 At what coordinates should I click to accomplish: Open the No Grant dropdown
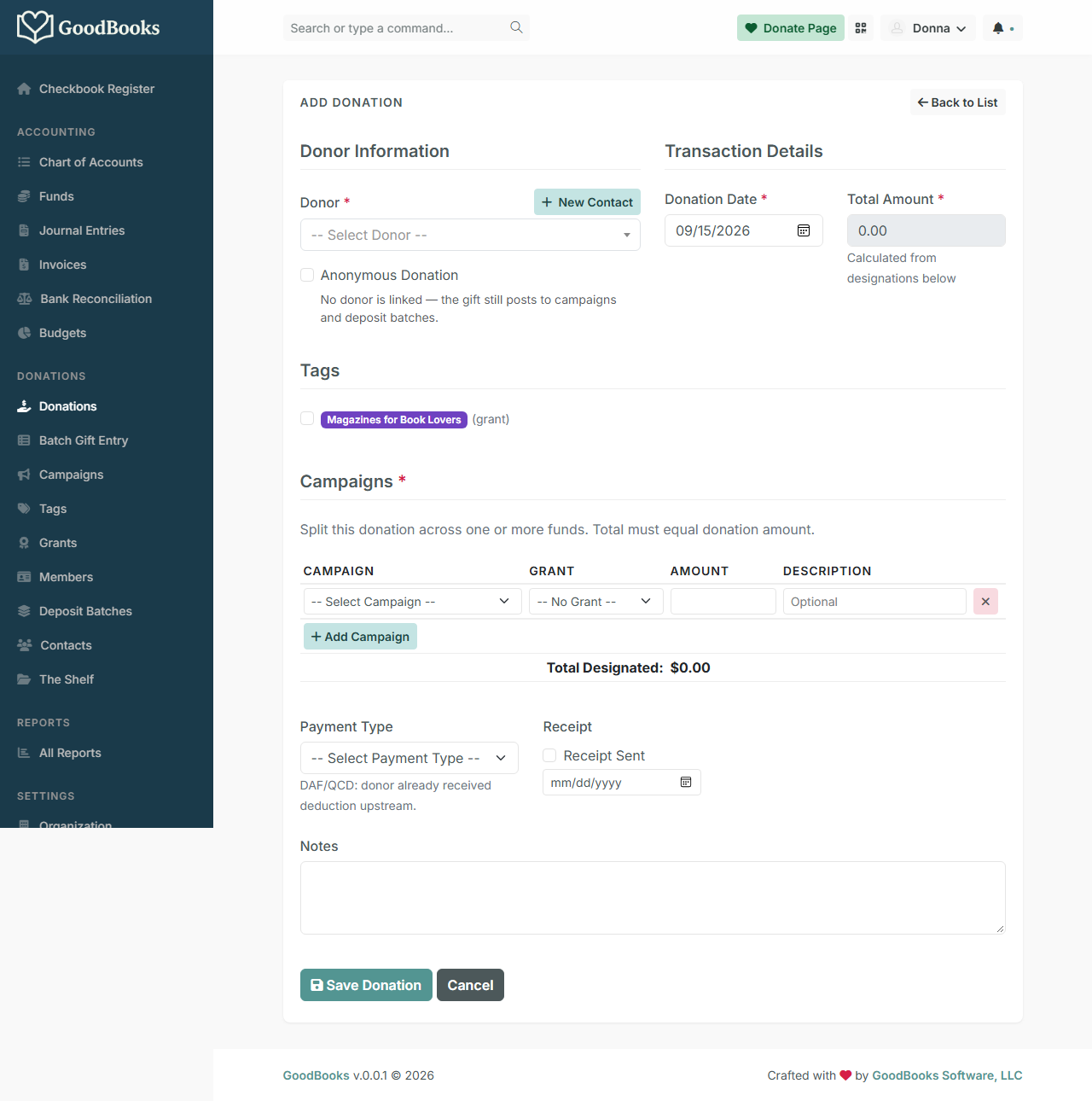click(x=595, y=602)
